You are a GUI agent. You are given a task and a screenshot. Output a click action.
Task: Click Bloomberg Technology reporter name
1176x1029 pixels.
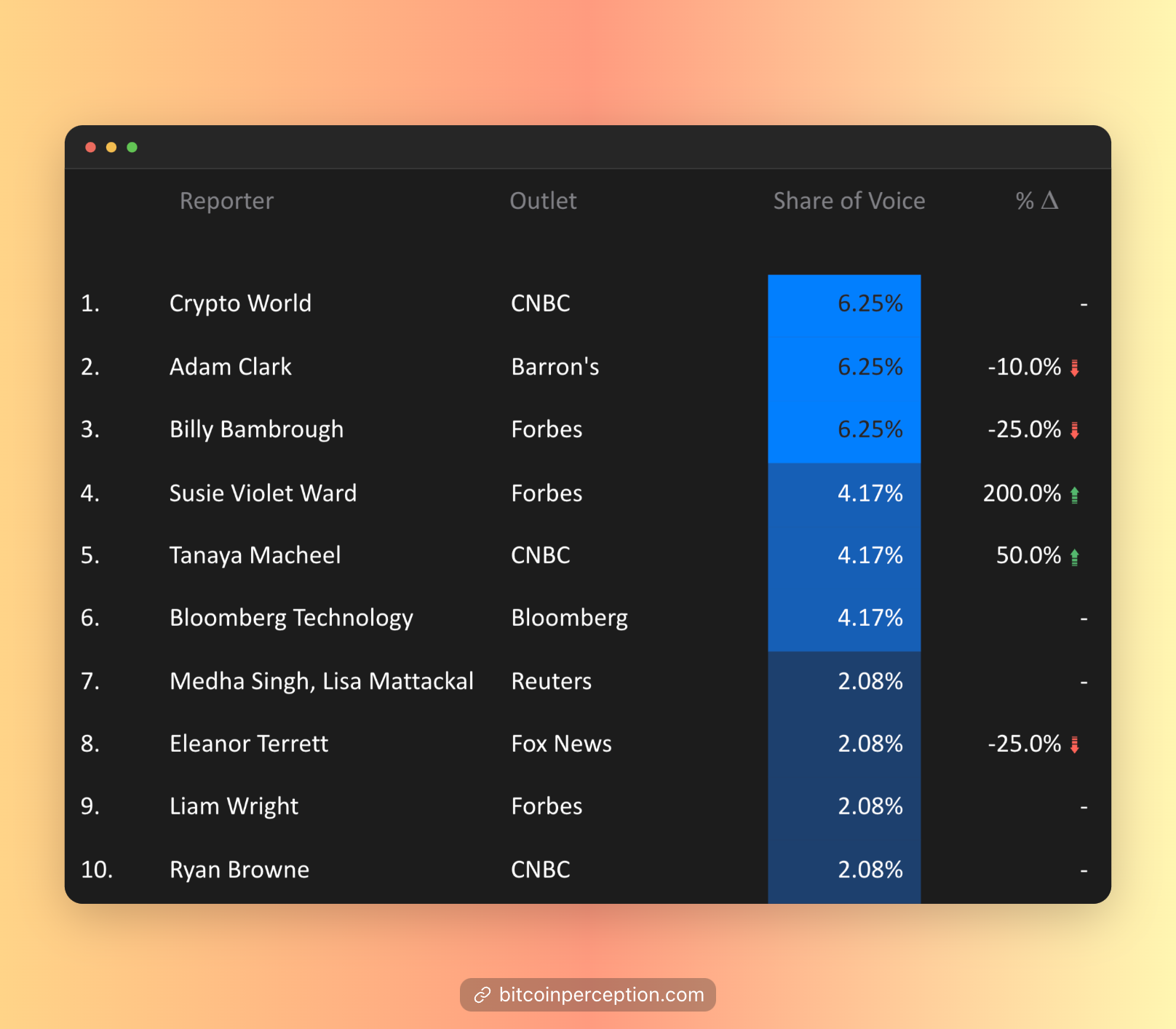pos(291,618)
